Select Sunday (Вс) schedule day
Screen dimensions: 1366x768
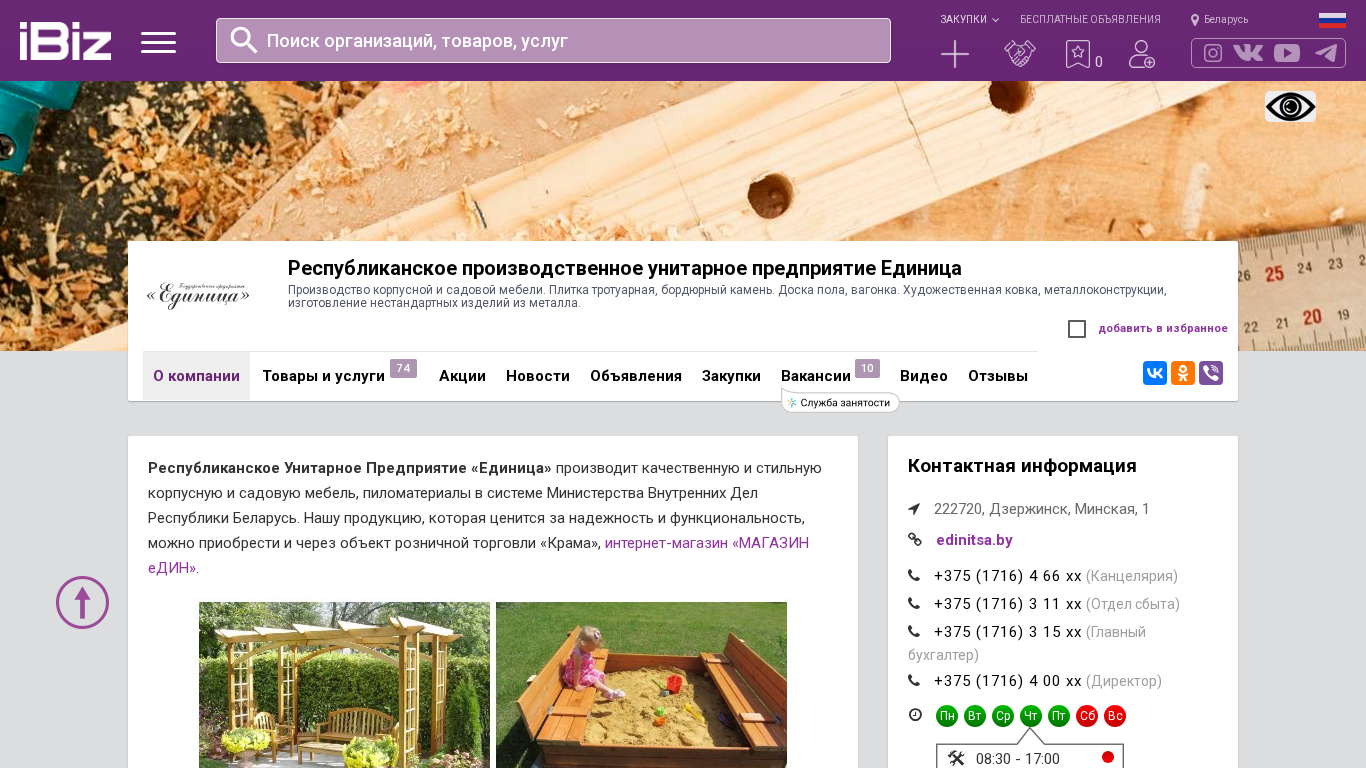pos(1115,716)
